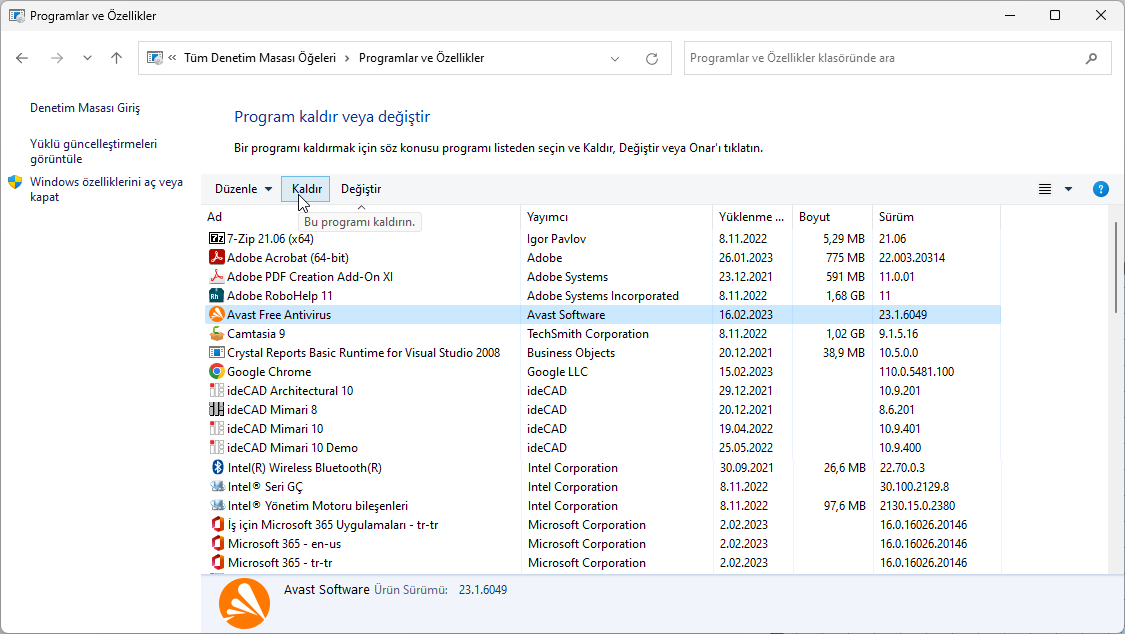Click the Camtasia 9 program icon
Screen dimensions: 1125x634
[x=217, y=334]
